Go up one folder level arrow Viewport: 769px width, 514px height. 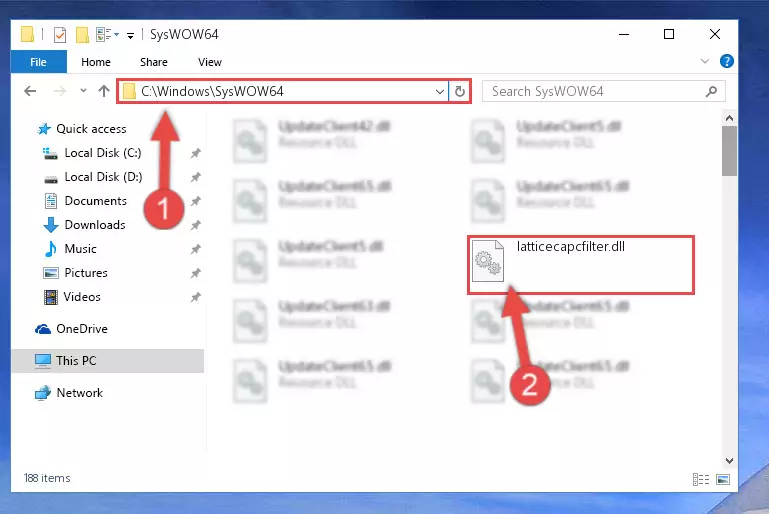point(103,91)
